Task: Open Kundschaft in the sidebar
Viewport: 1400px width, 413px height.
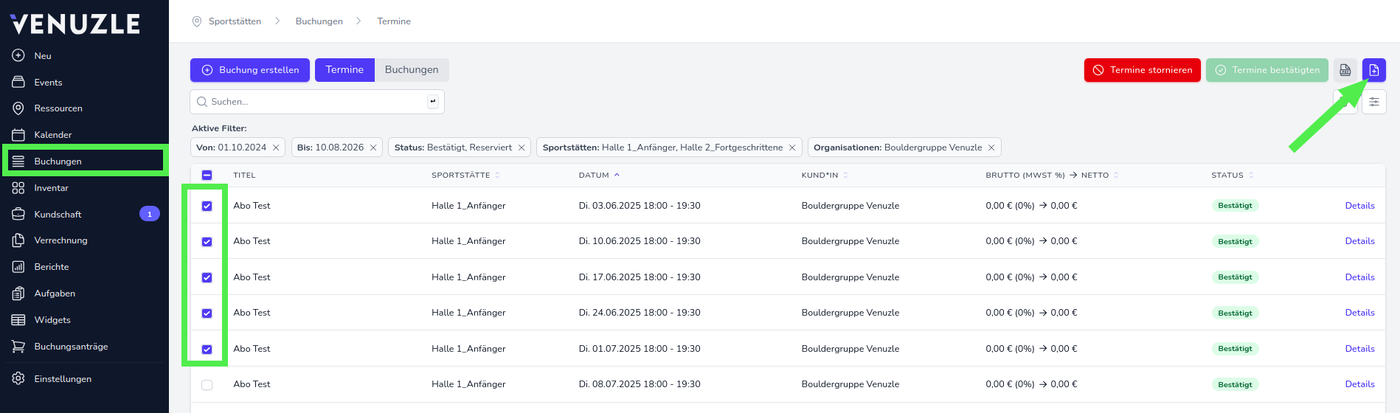Action: [58, 214]
